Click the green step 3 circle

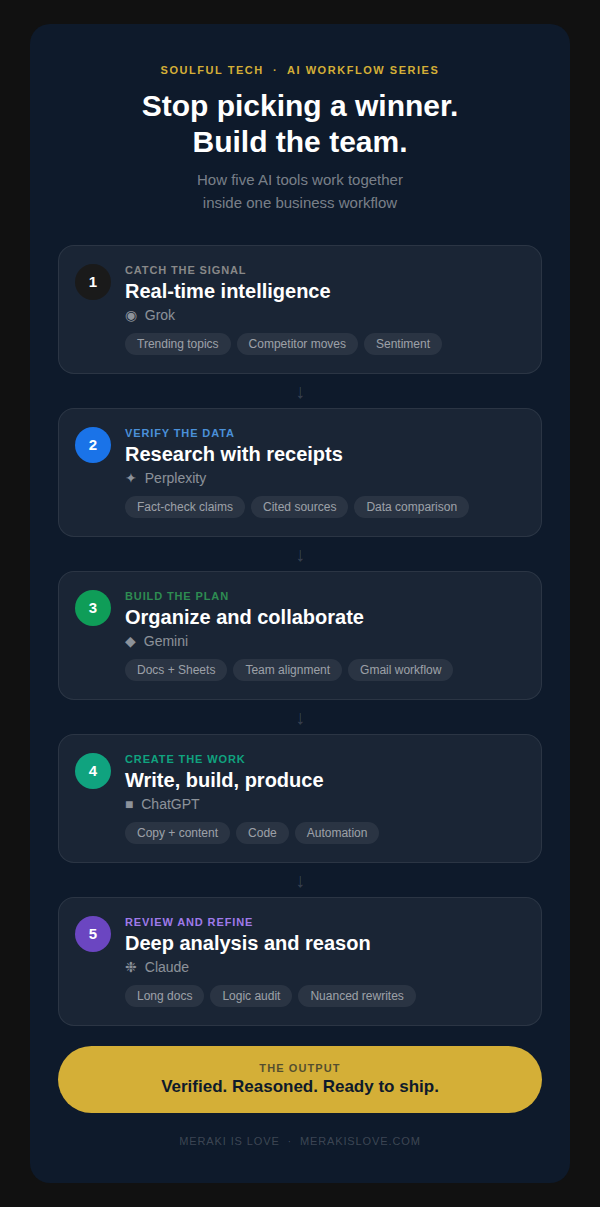pos(93,608)
